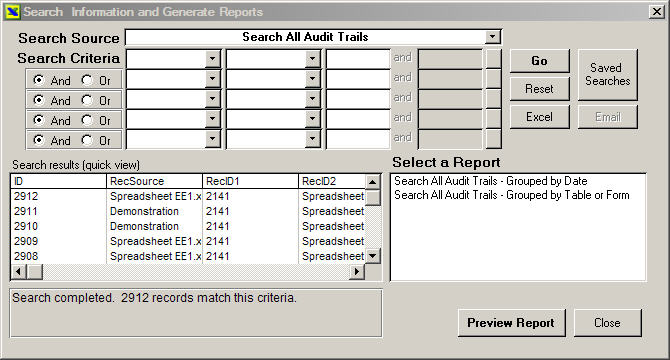Select Or radio in third And/Or row
The height and width of the screenshot is (360, 670).
point(87,120)
